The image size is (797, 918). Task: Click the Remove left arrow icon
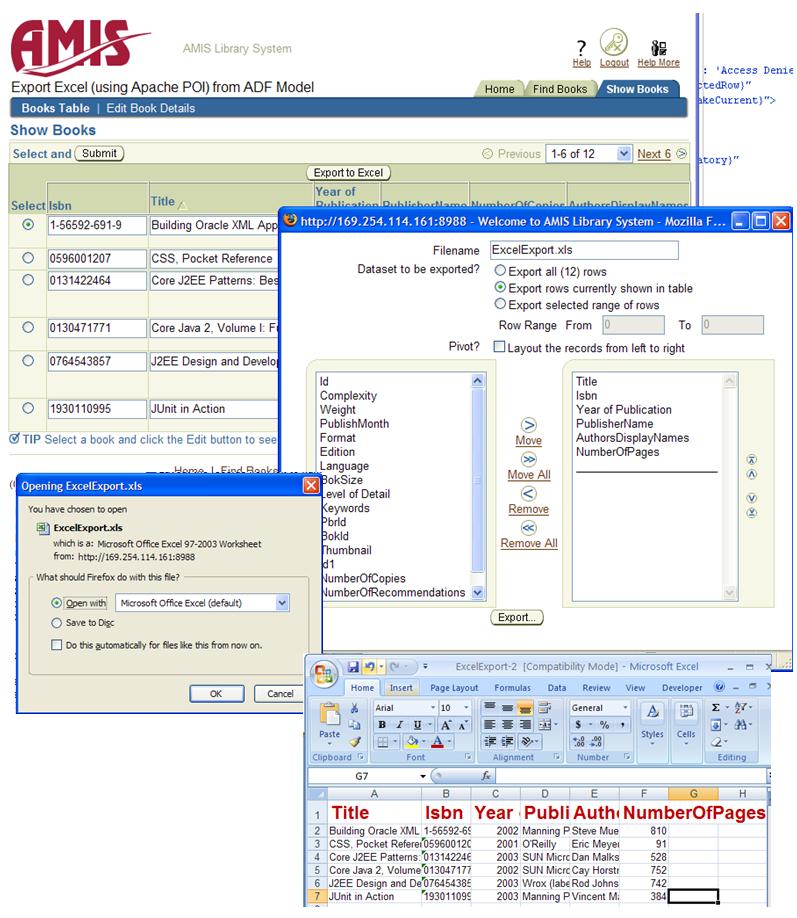point(528,494)
